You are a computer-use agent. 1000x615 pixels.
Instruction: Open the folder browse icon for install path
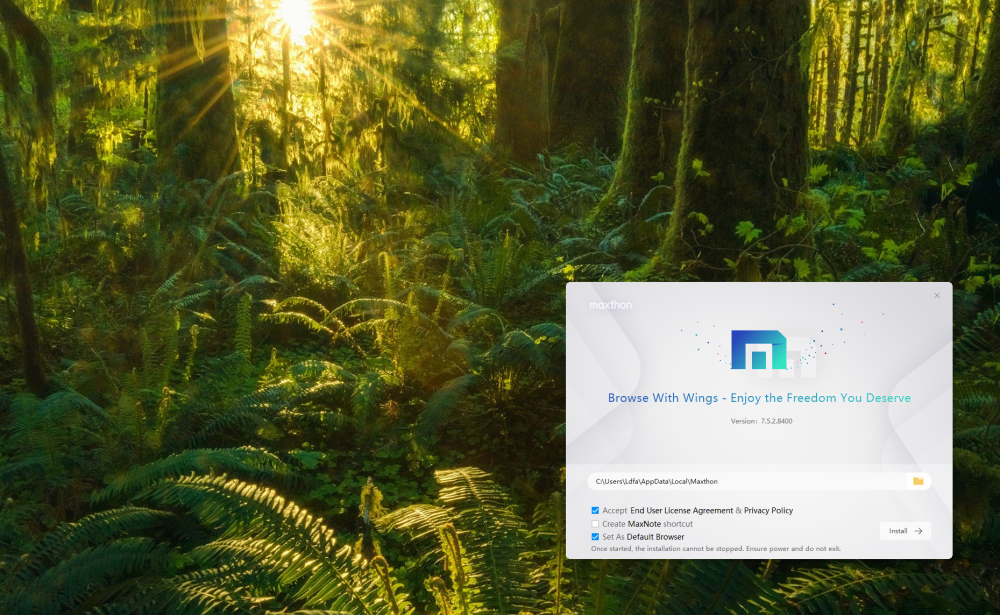(x=918, y=481)
